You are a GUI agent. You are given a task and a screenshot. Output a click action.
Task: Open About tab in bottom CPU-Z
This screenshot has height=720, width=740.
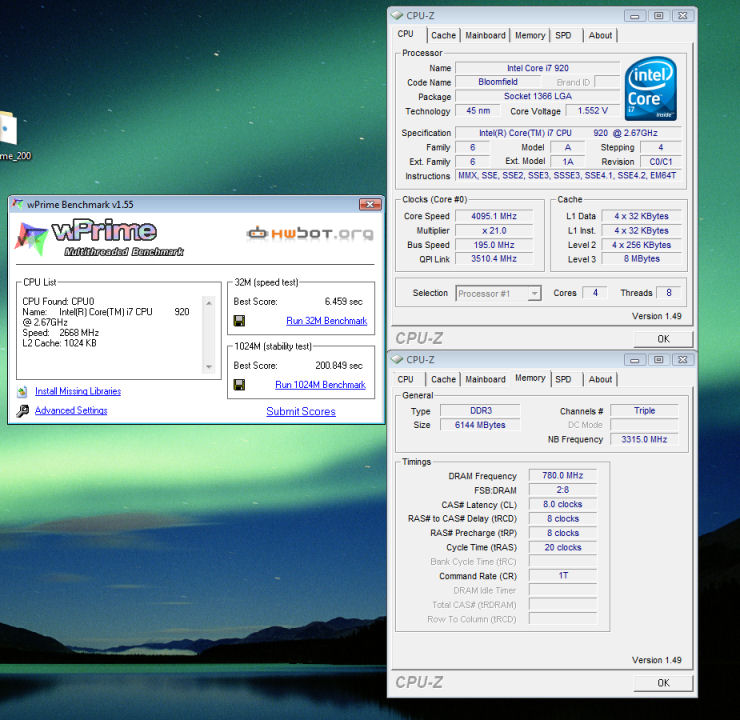[x=600, y=379]
